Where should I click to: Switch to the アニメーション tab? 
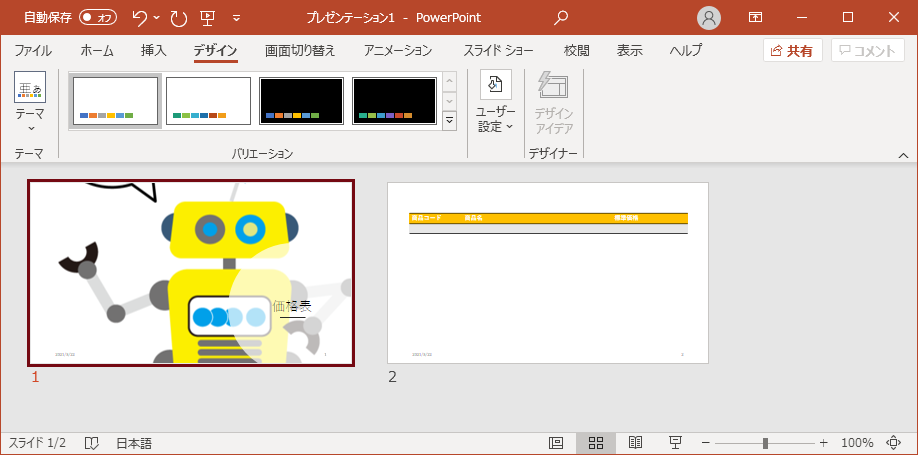point(398,50)
